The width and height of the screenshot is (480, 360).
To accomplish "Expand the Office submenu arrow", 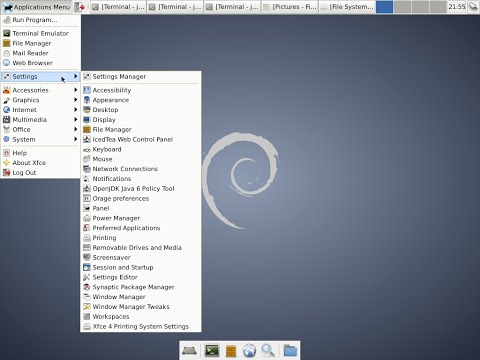I will click(76, 129).
